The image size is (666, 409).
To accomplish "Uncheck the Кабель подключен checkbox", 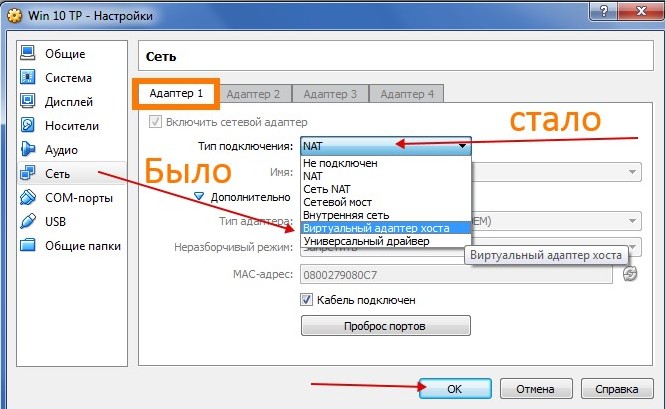I will (307, 300).
